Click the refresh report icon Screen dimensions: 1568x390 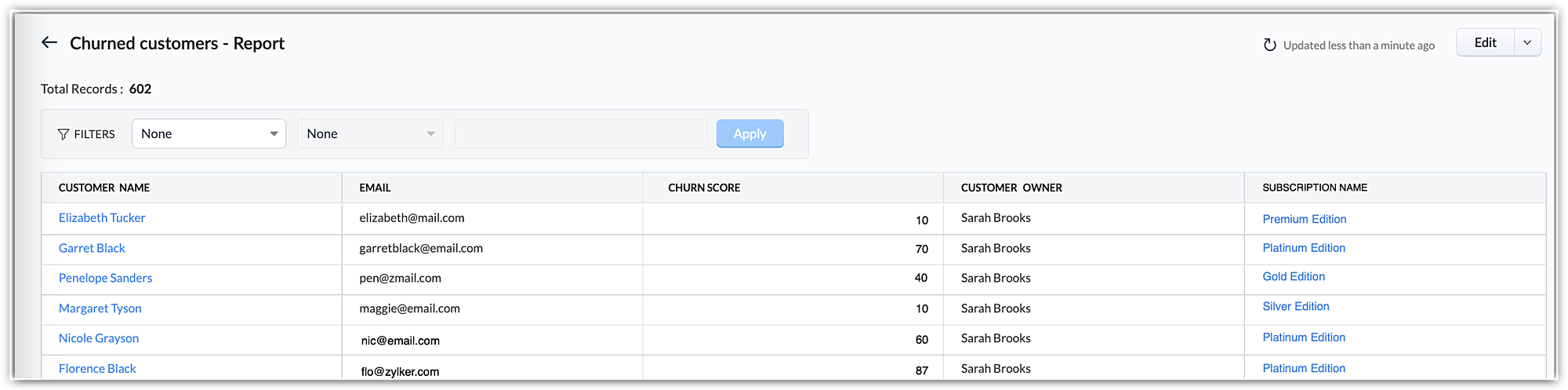(1269, 46)
